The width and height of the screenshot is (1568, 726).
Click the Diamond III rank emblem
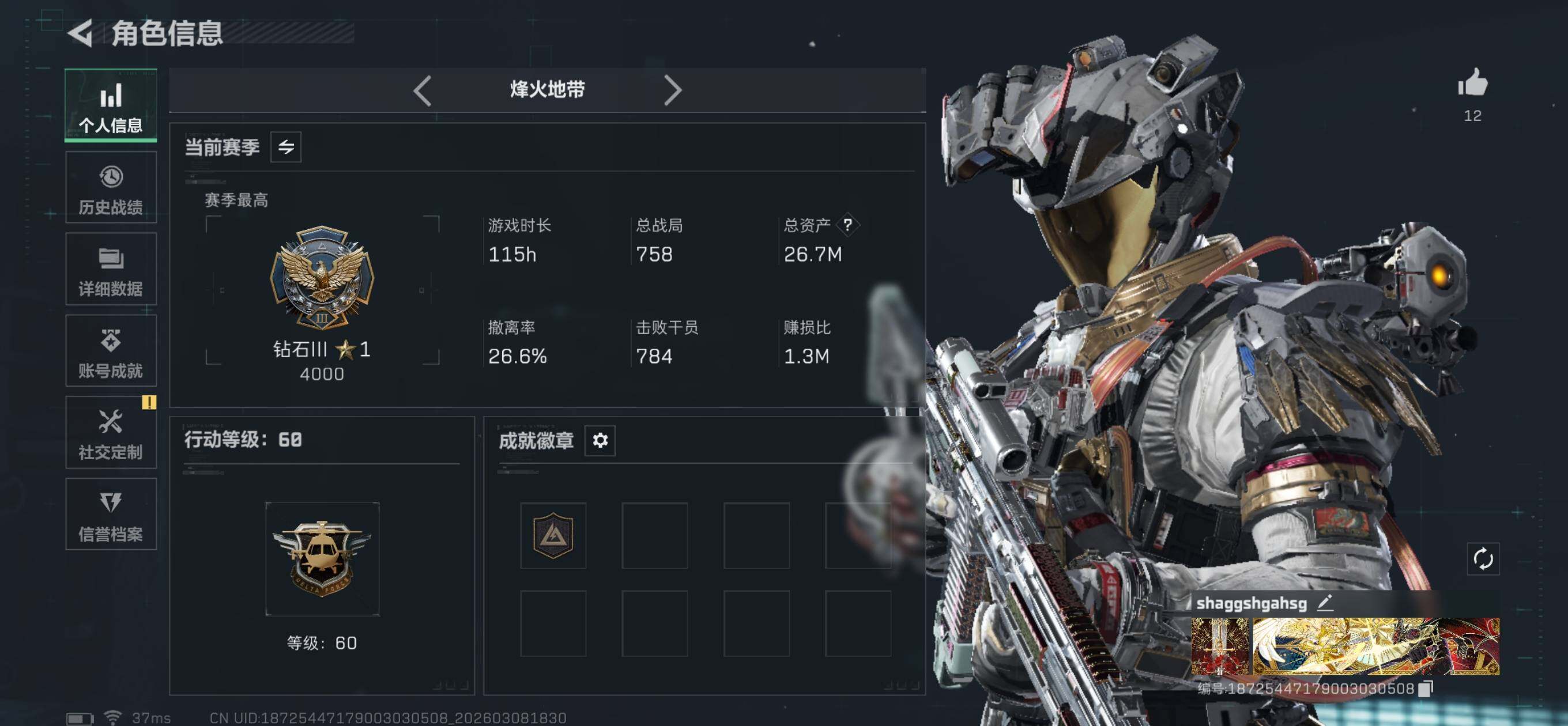322,278
